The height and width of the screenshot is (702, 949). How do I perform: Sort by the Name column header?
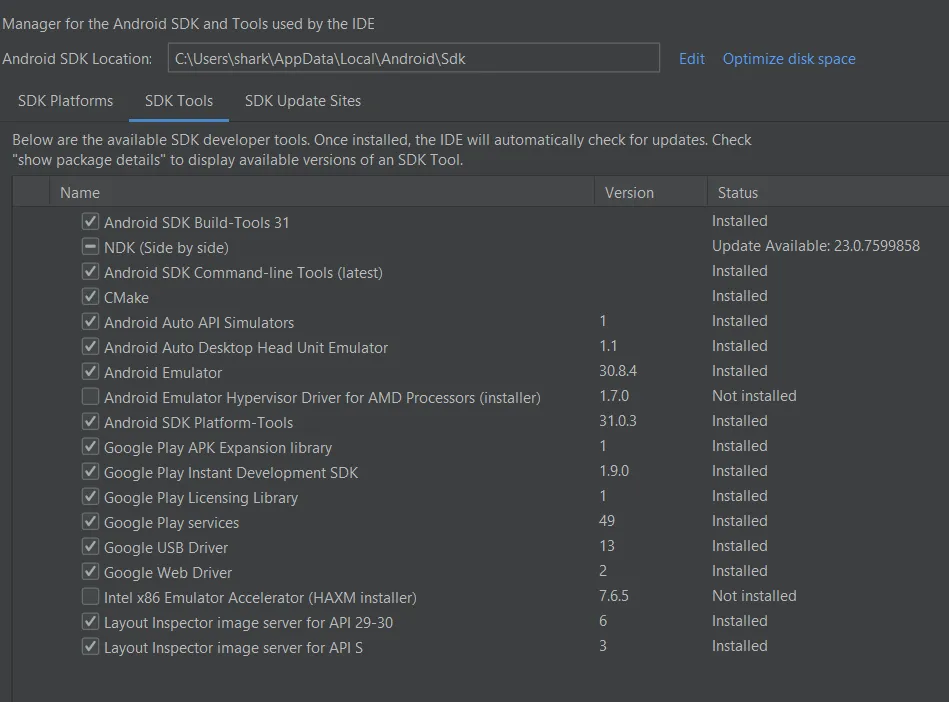point(80,193)
